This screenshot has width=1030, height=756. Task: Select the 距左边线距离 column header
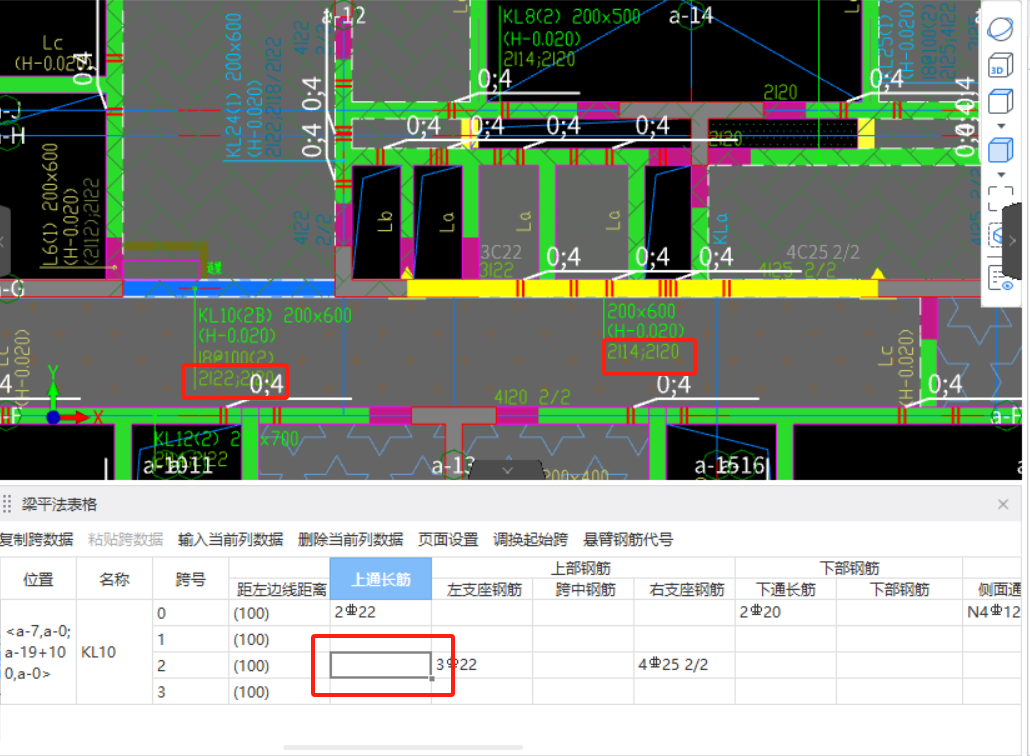tap(282, 590)
